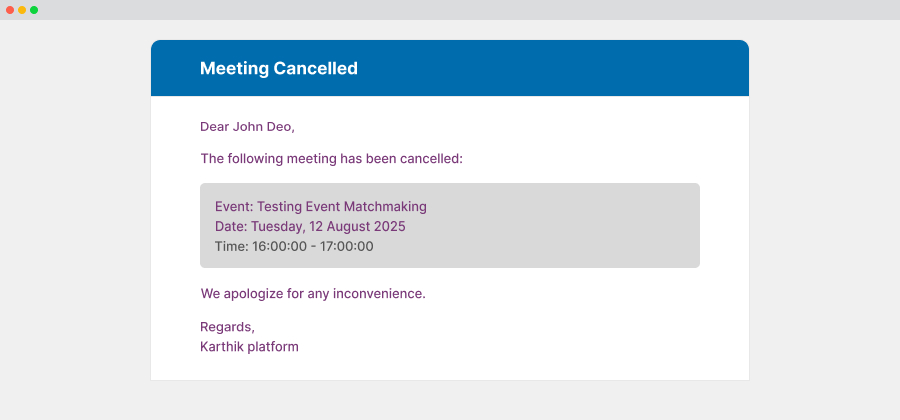Screen dimensions: 900x420
Task: Click the Dear John Deo greeting
Action: 247,127
